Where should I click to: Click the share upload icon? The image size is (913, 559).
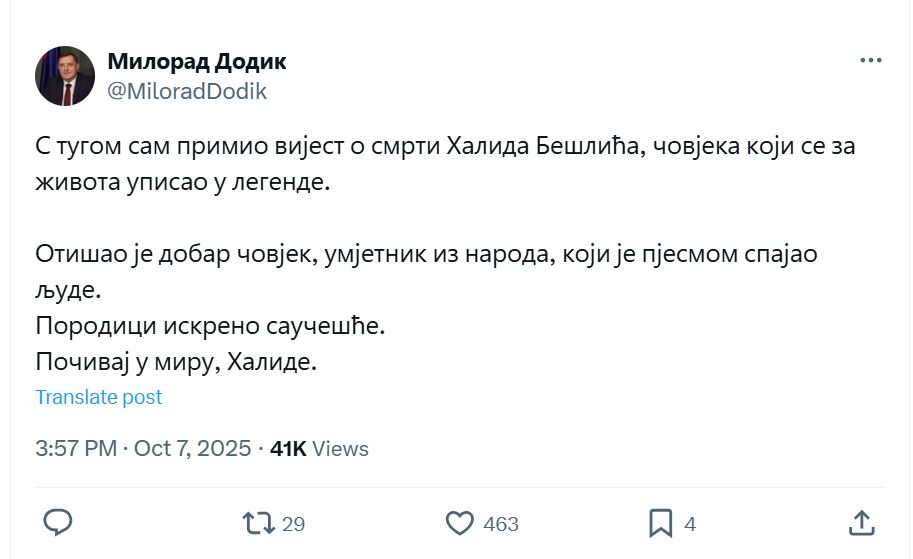pos(862,522)
